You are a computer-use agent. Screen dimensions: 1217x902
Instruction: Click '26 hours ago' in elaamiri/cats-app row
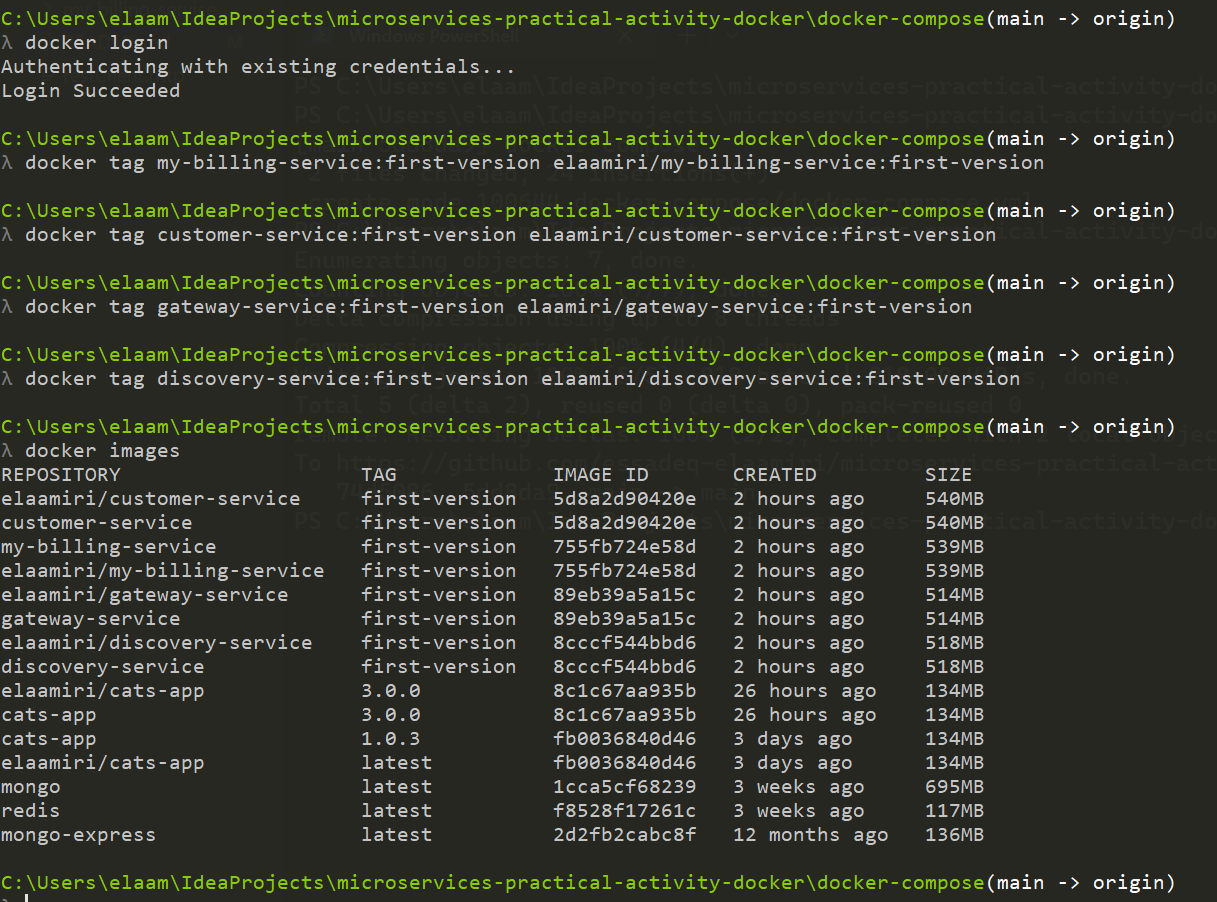[805, 691]
